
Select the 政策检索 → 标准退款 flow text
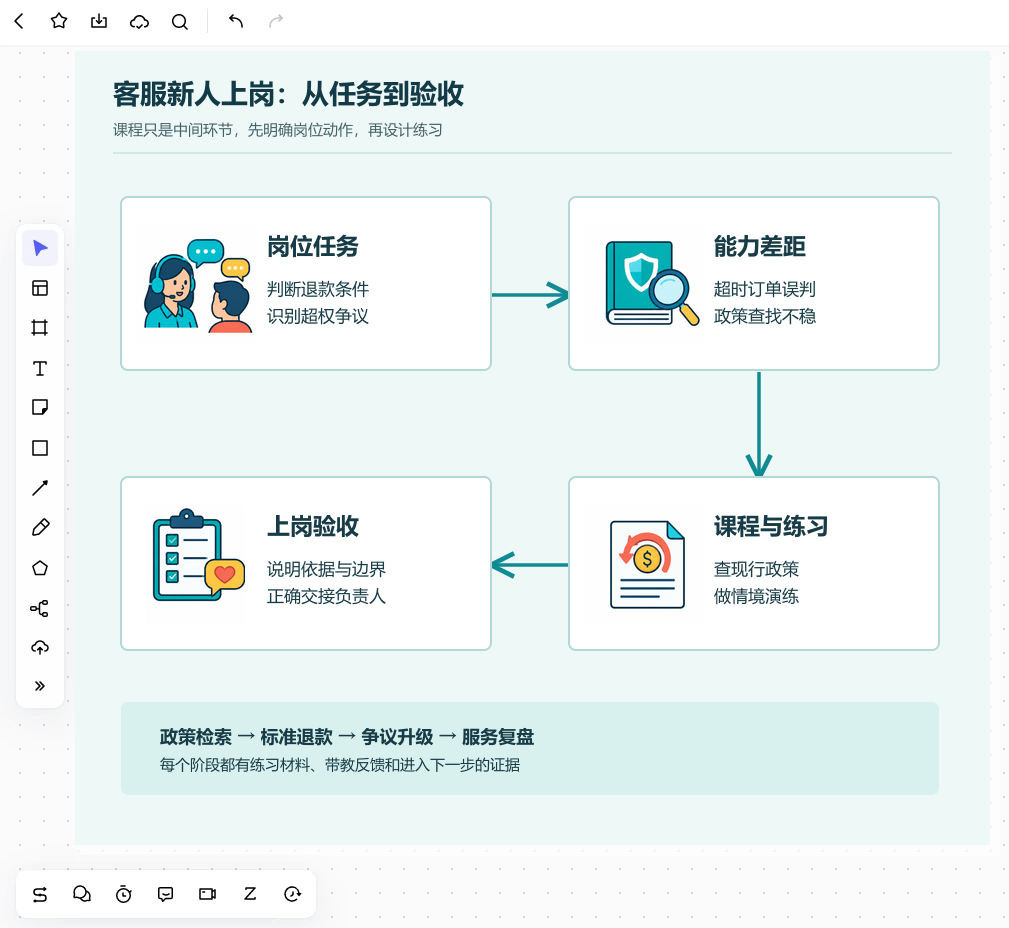tap(347, 737)
